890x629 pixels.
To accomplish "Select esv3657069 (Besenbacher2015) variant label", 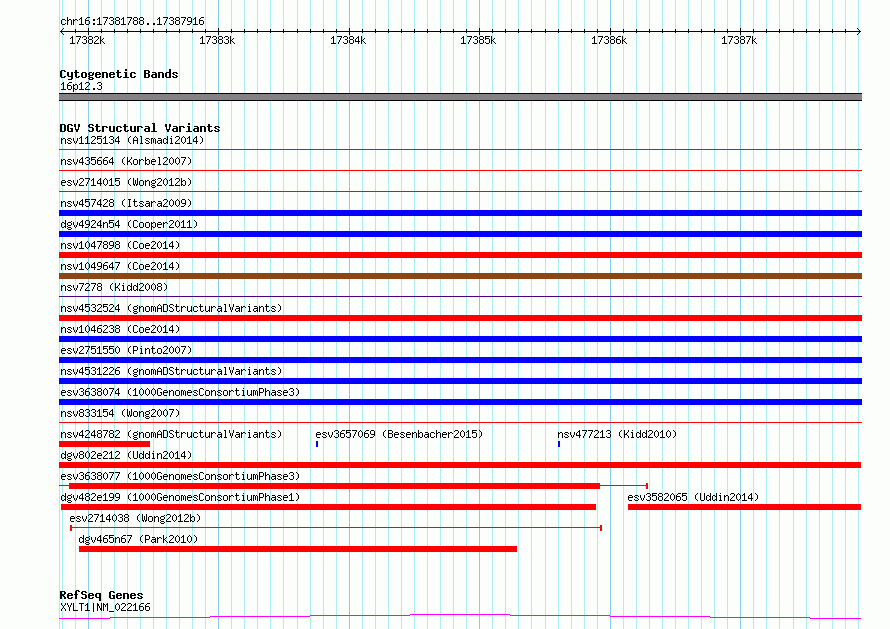I will pyautogui.click(x=399, y=434).
